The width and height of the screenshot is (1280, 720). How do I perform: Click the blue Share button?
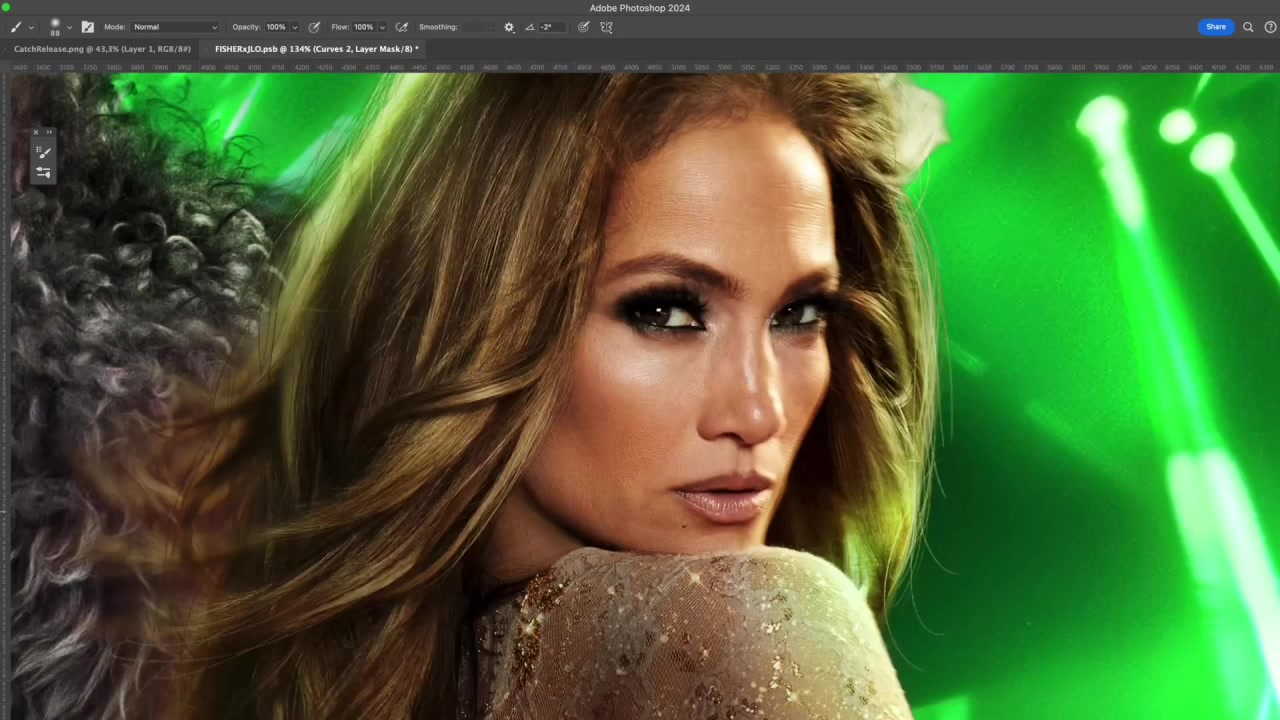click(1216, 27)
